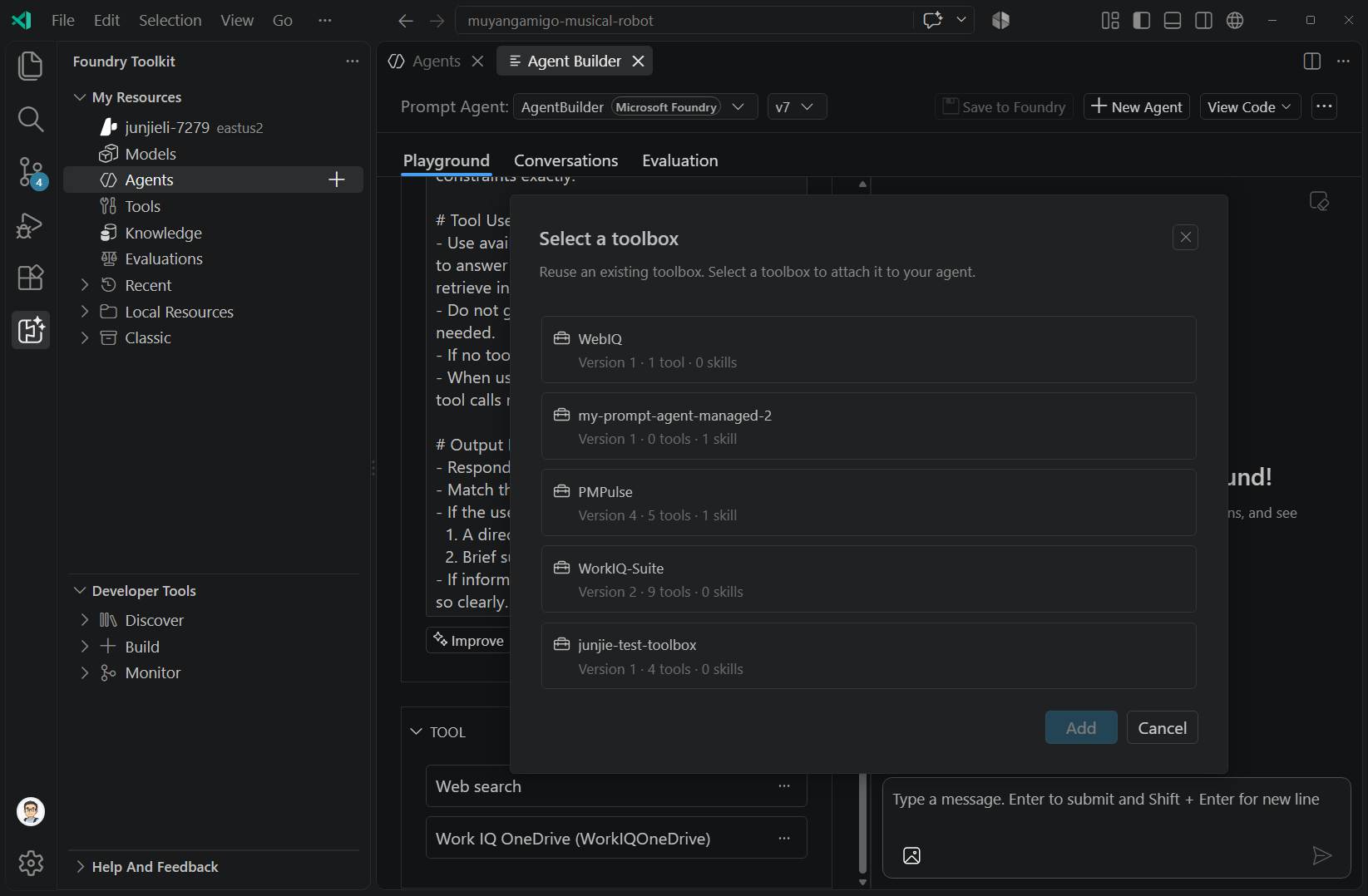
Task: Click the Improve prompt button
Action: point(468,640)
